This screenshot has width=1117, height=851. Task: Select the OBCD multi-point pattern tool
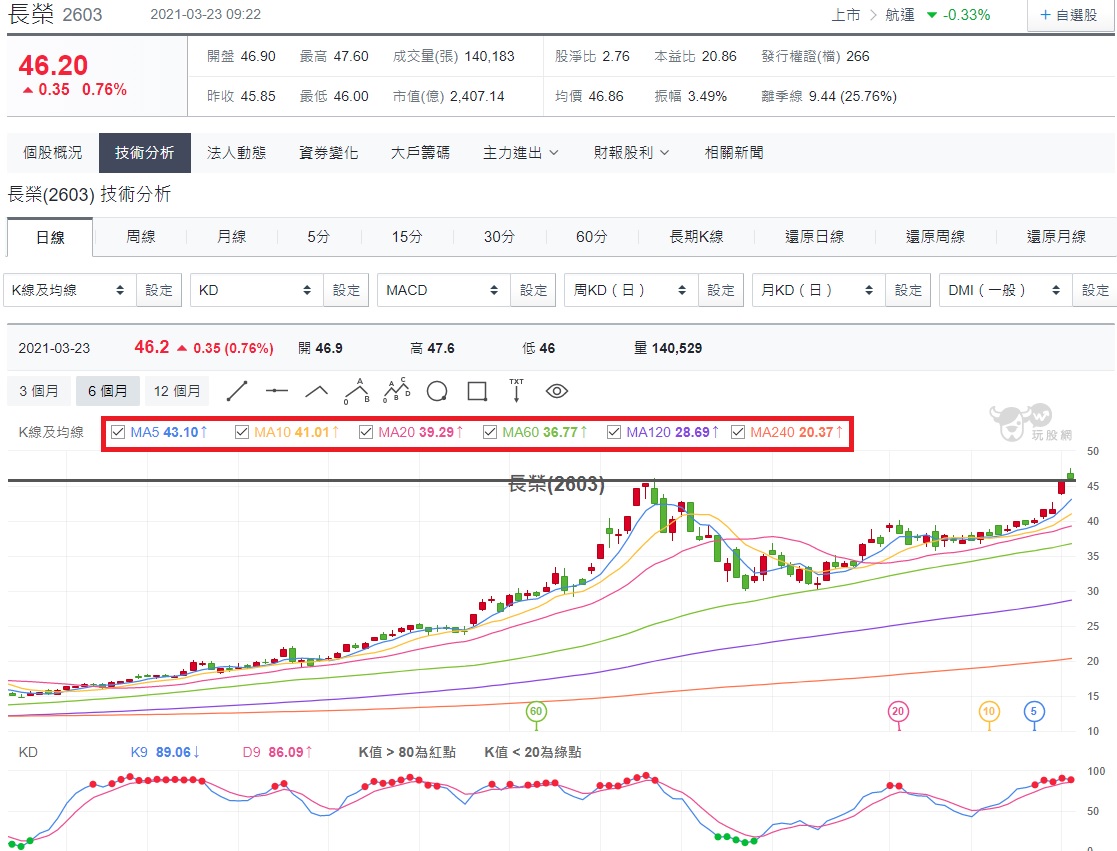pyautogui.click(x=397, y=391)
